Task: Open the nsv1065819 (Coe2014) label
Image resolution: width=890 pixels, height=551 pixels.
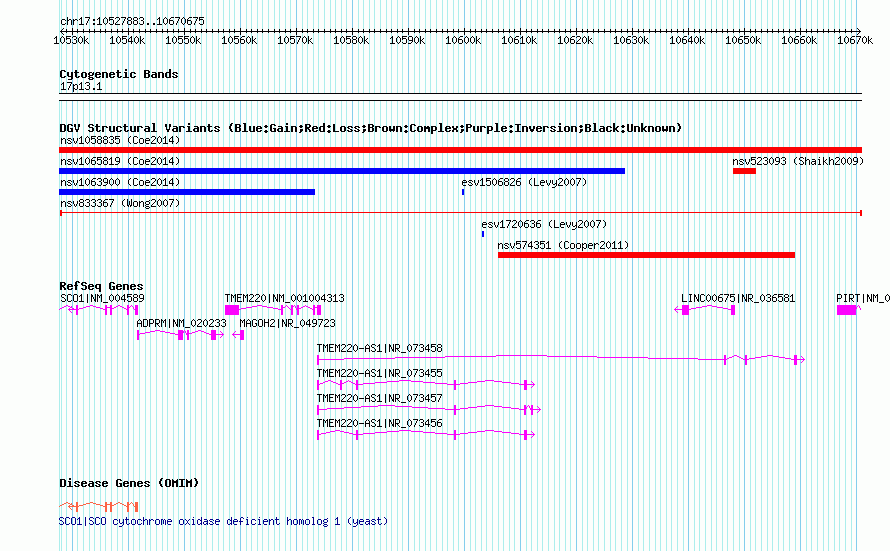Action: [120, 161]
